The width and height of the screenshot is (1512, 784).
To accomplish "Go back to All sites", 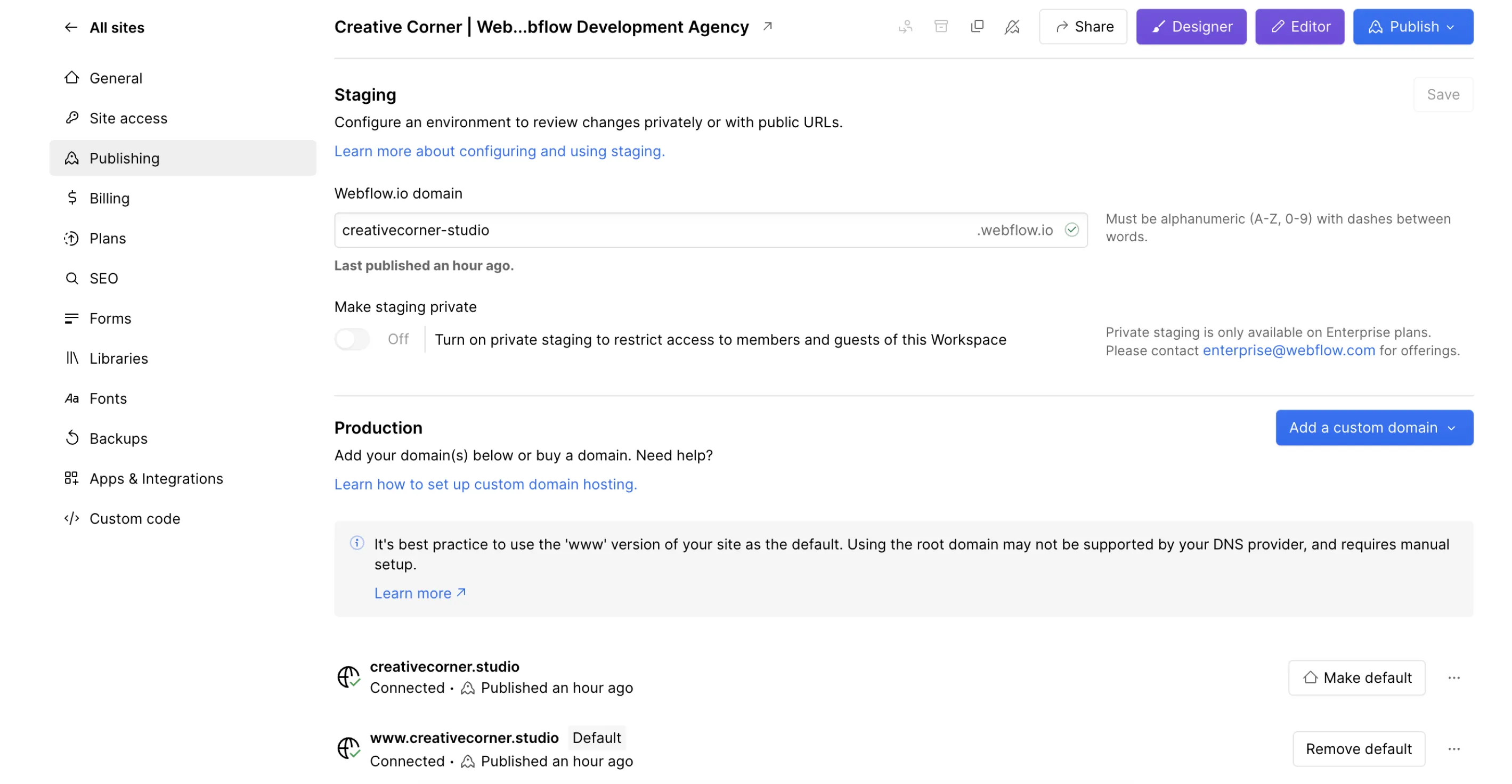I will click(104, 27).
